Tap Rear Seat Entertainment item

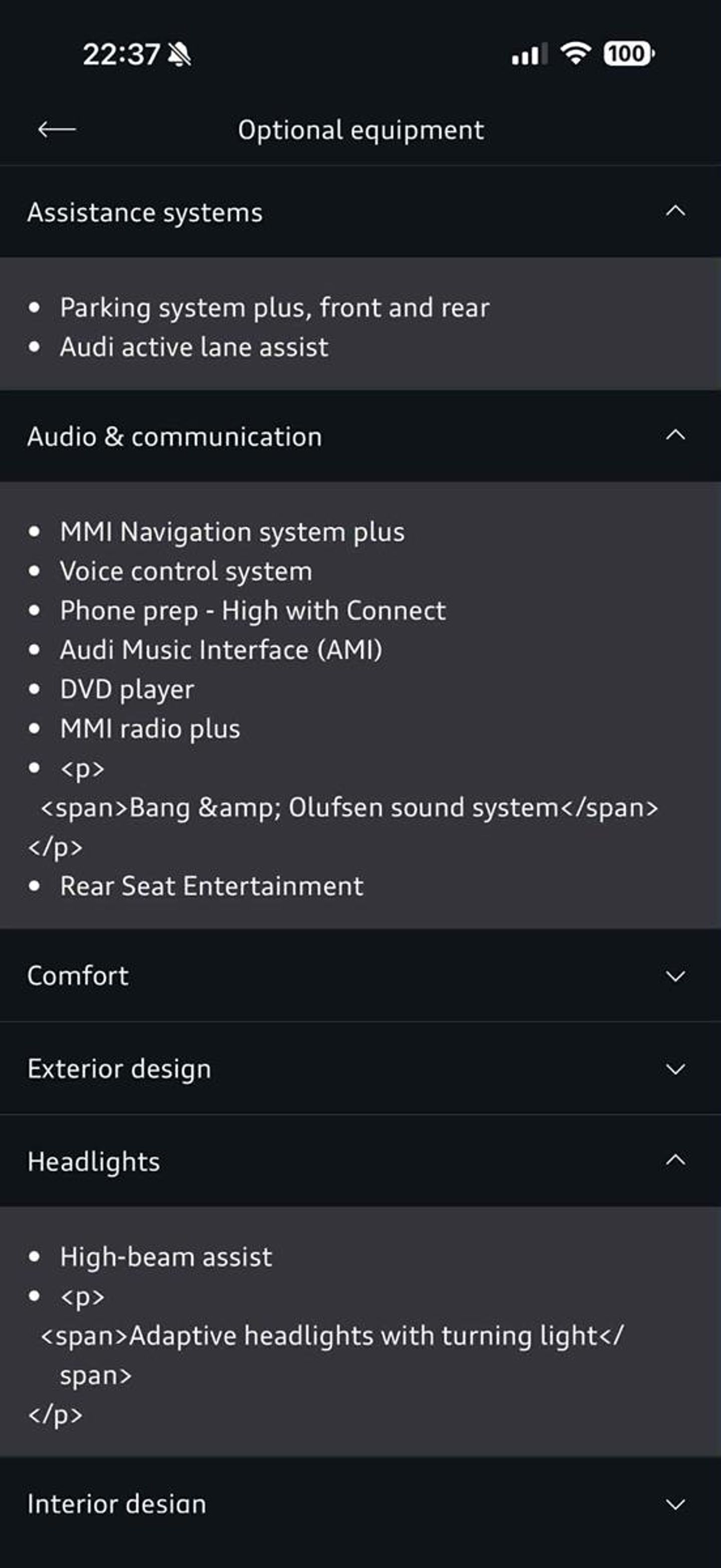point(212,886)
